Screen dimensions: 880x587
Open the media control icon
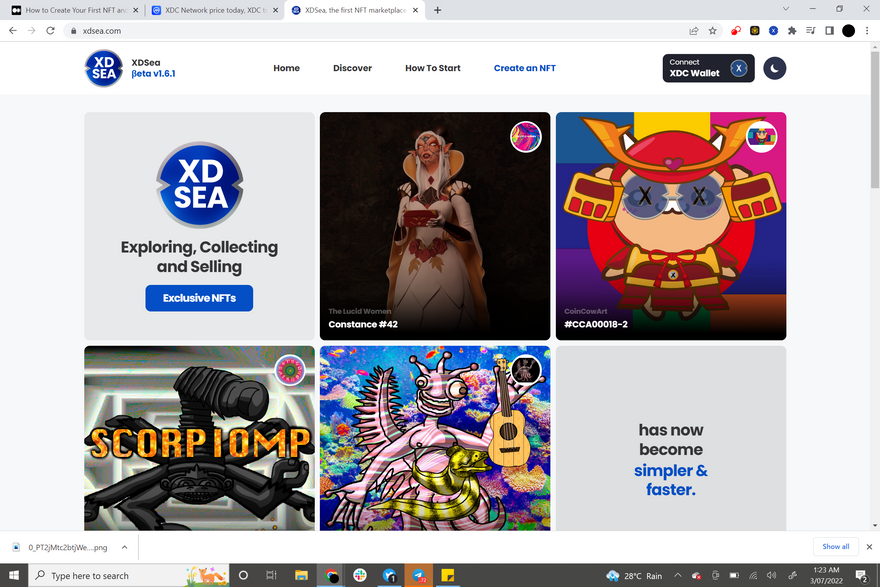(x=810, y=31)
